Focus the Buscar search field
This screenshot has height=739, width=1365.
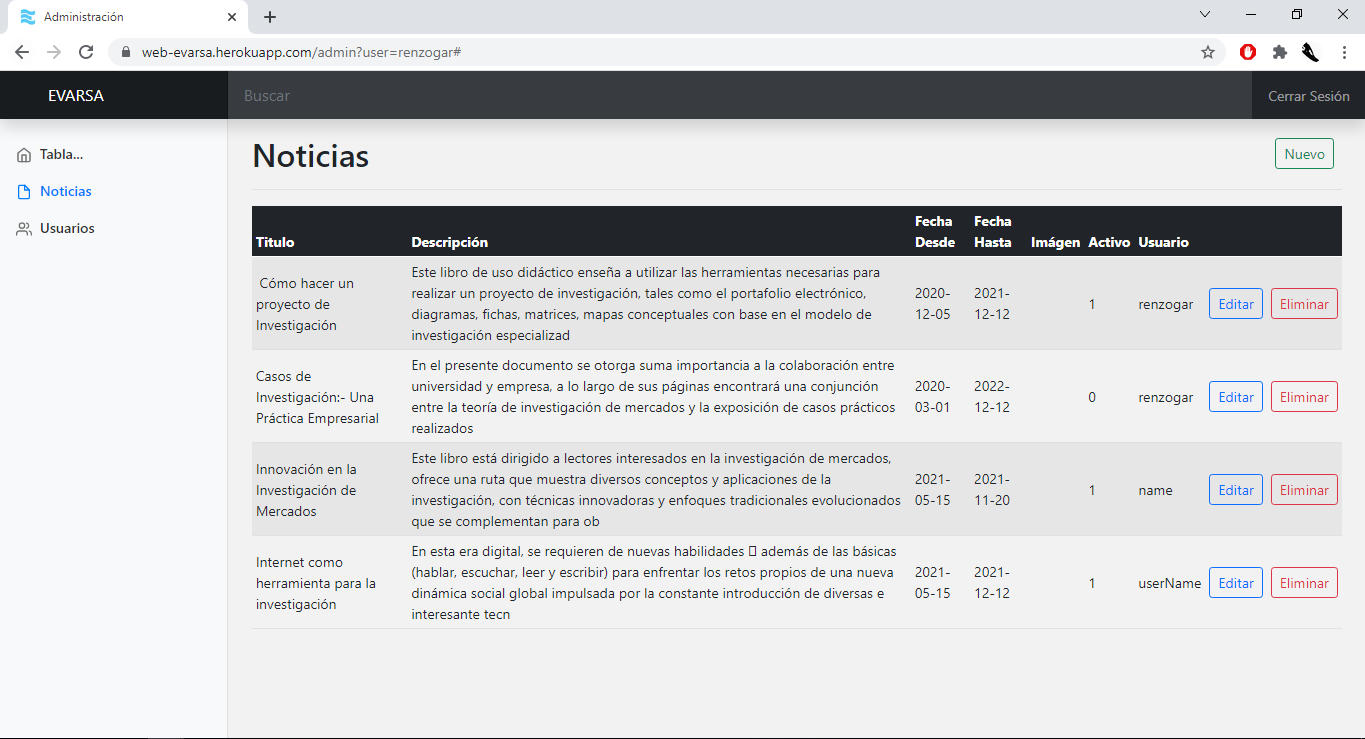(740, 96)
